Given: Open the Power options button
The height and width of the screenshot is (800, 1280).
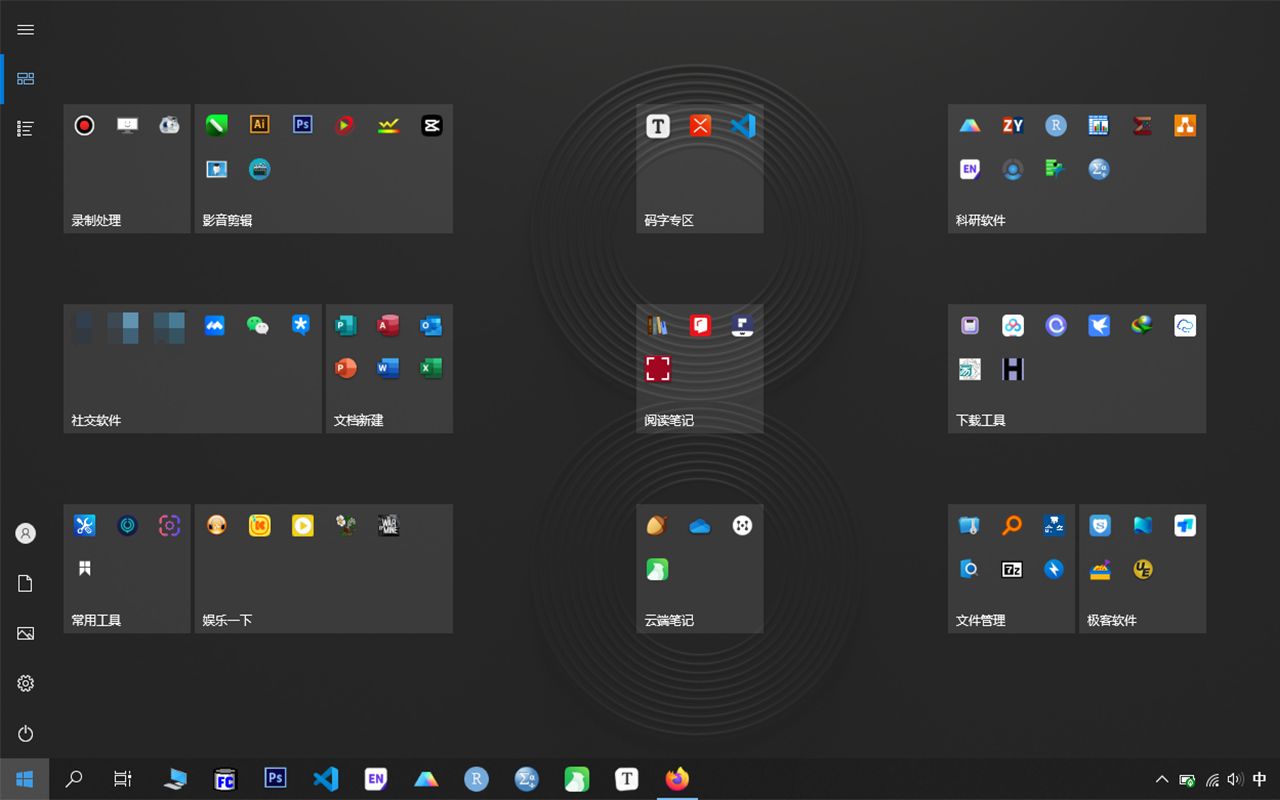Looking at the screenshot, I should coord(26,734).
